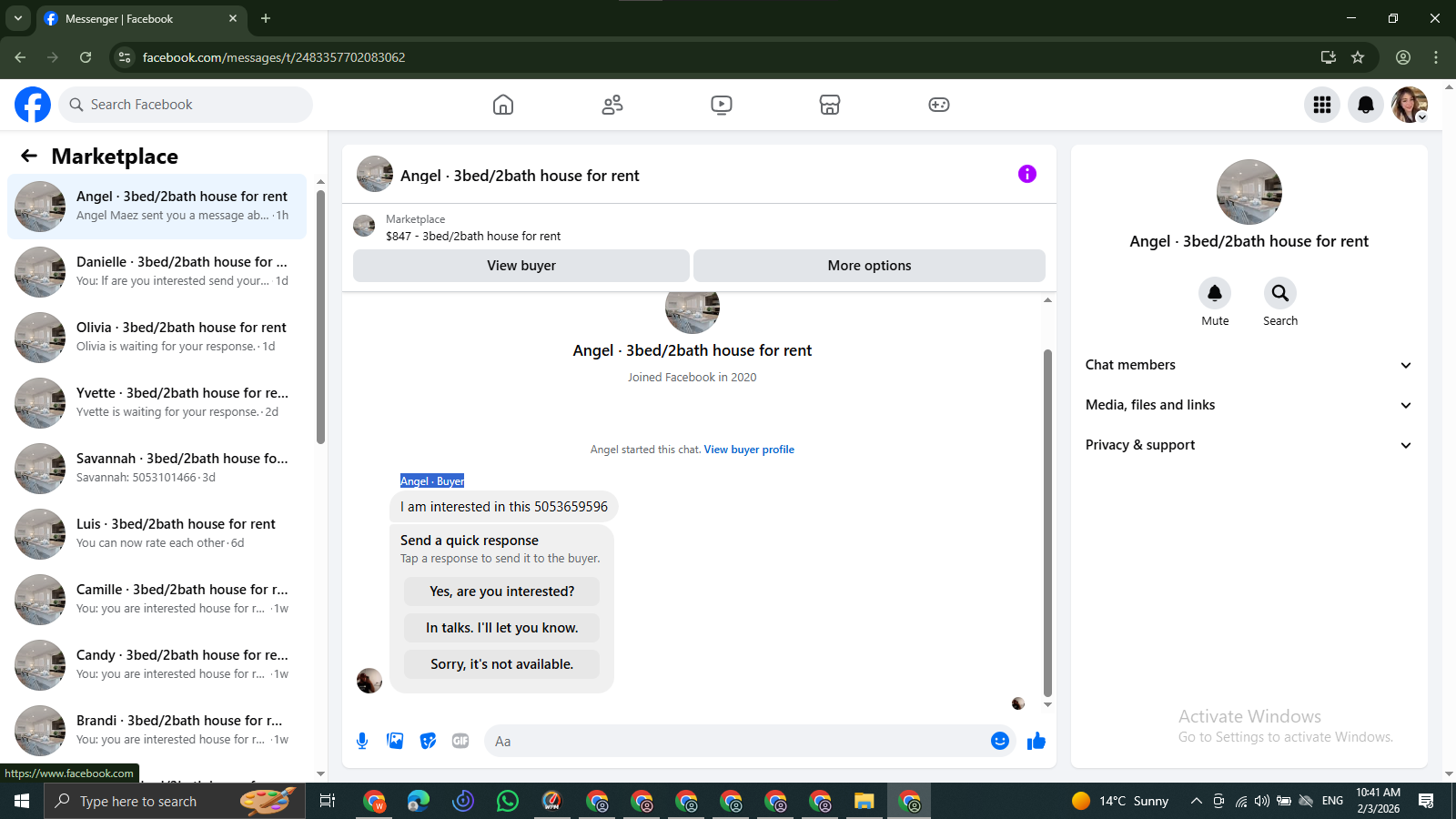The image size is (1456, 819).
Task: Open the Luis conversation
Action: 157,534
